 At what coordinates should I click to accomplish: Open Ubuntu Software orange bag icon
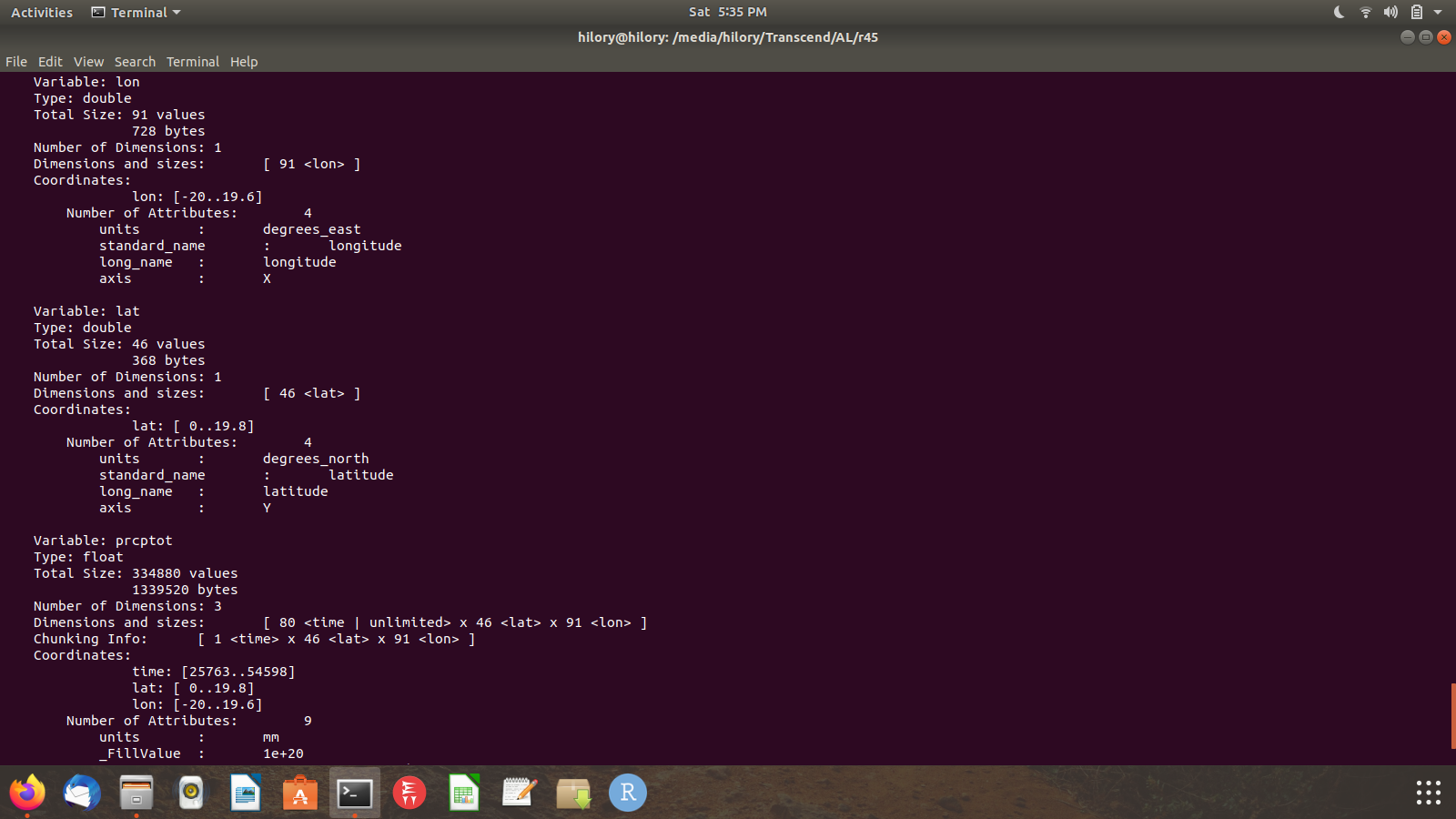coord(300,793)
